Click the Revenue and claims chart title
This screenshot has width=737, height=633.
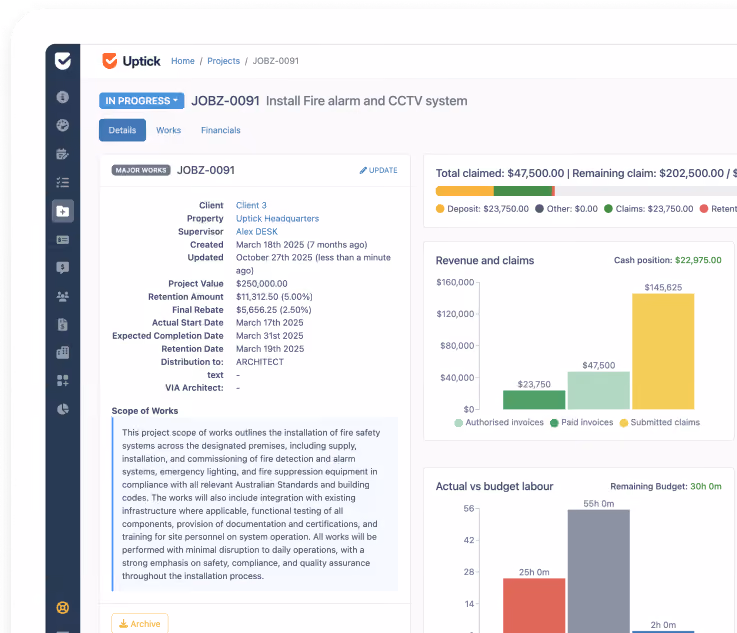click(x=485, y=260)
